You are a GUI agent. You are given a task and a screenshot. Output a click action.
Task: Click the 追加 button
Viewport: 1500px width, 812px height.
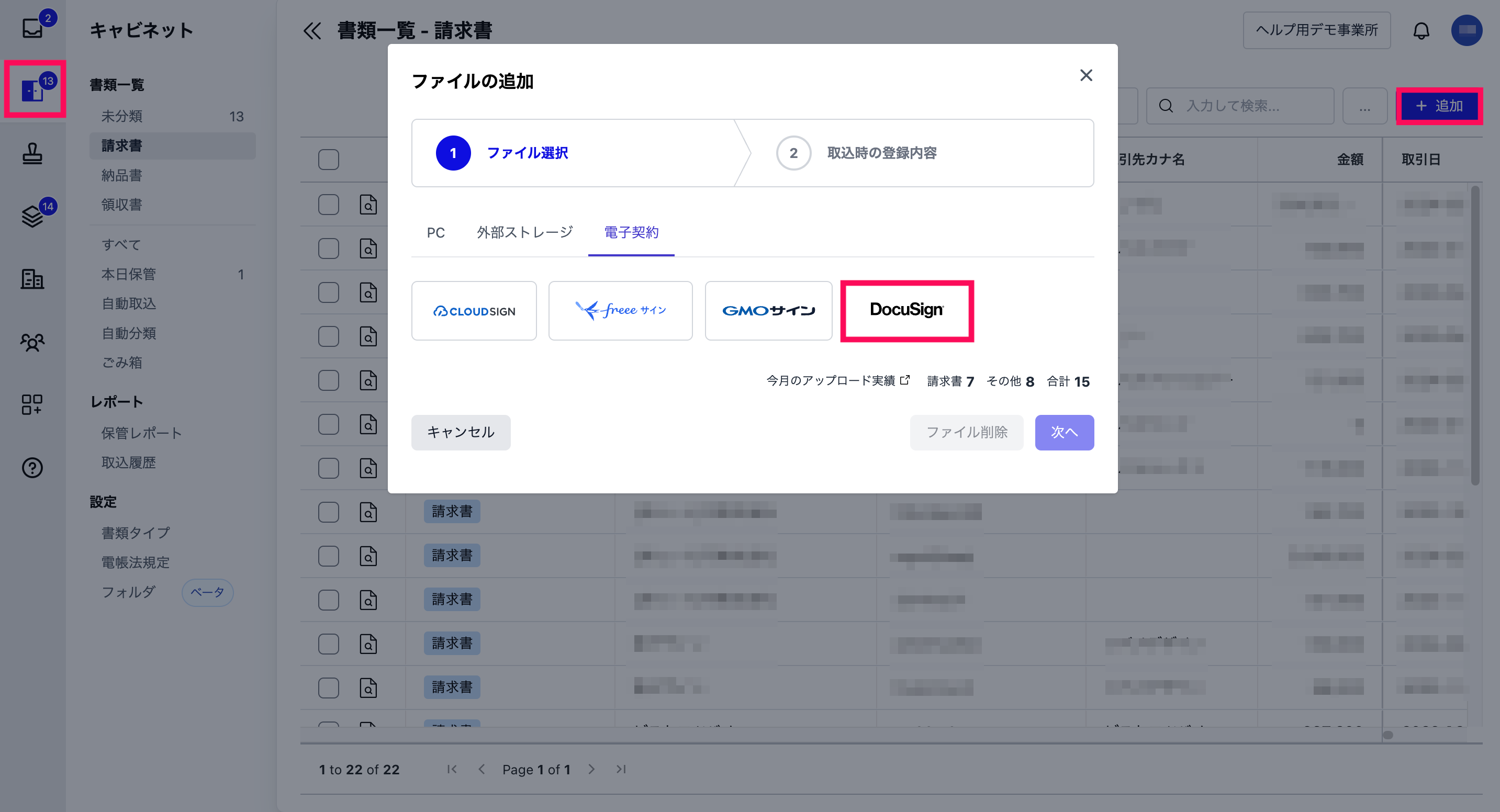[1439, 106]
